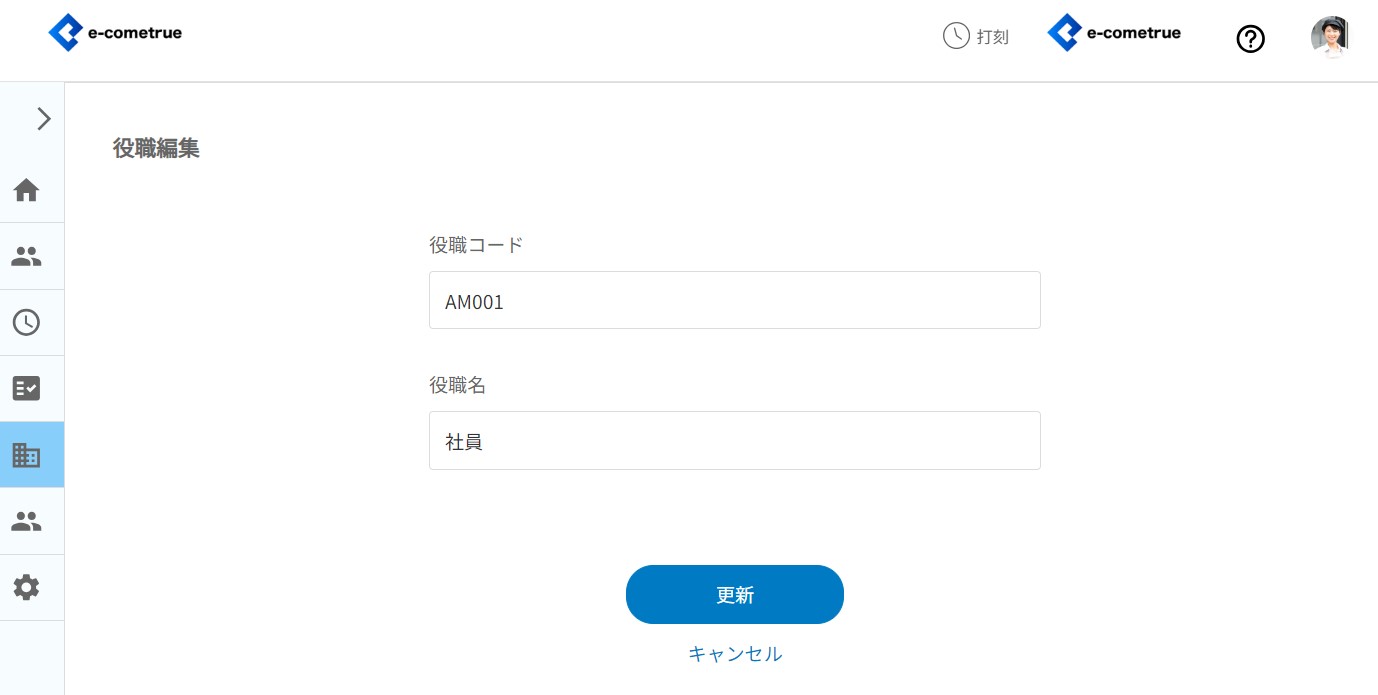Open the sidebar clock attendance icon

point(26,322)
